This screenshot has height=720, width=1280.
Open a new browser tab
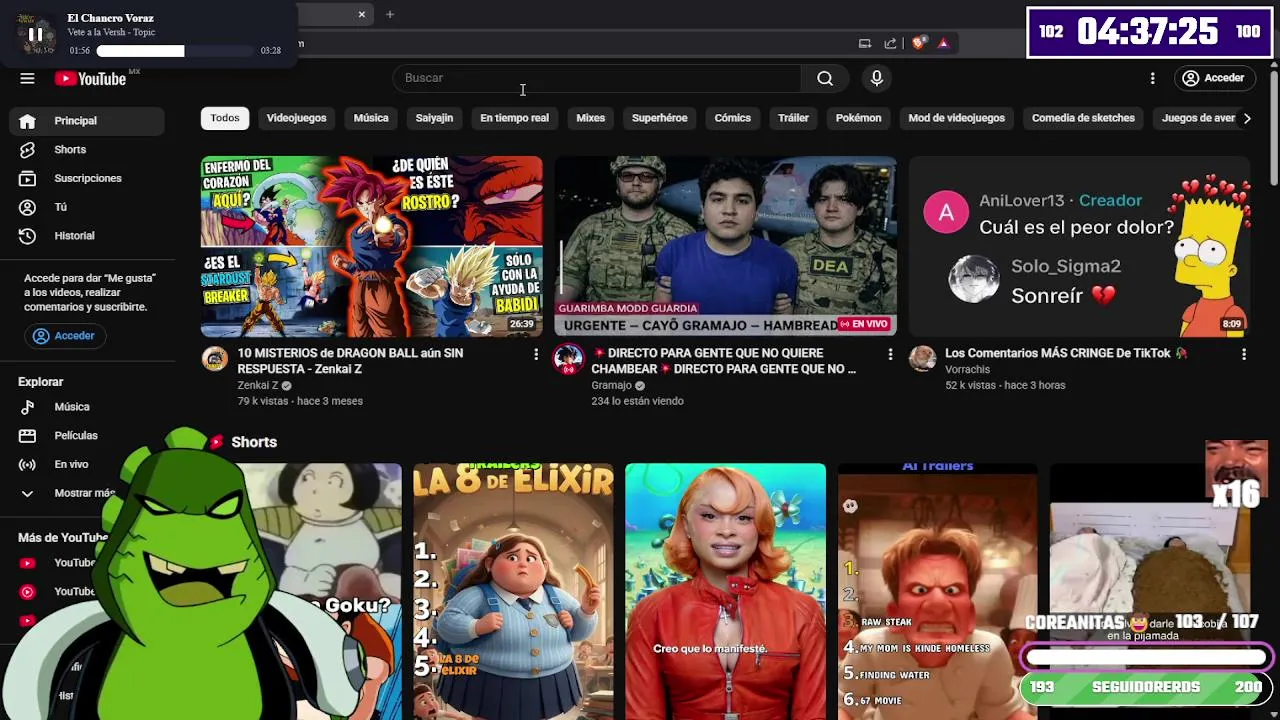(x=390, y=14)
